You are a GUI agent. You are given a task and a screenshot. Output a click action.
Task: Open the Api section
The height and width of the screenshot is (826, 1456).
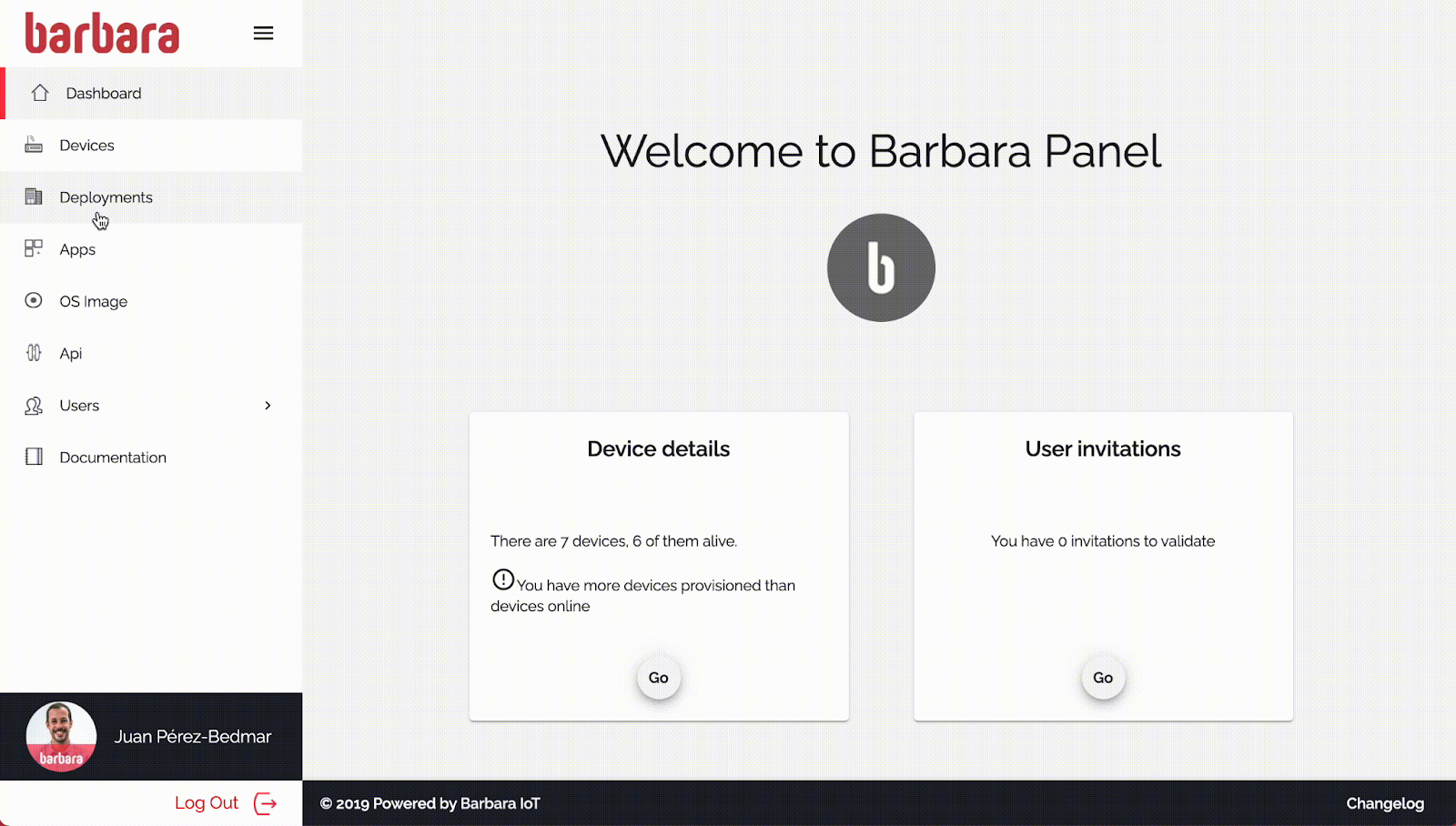pyautogui.click(x=151, y=353)
